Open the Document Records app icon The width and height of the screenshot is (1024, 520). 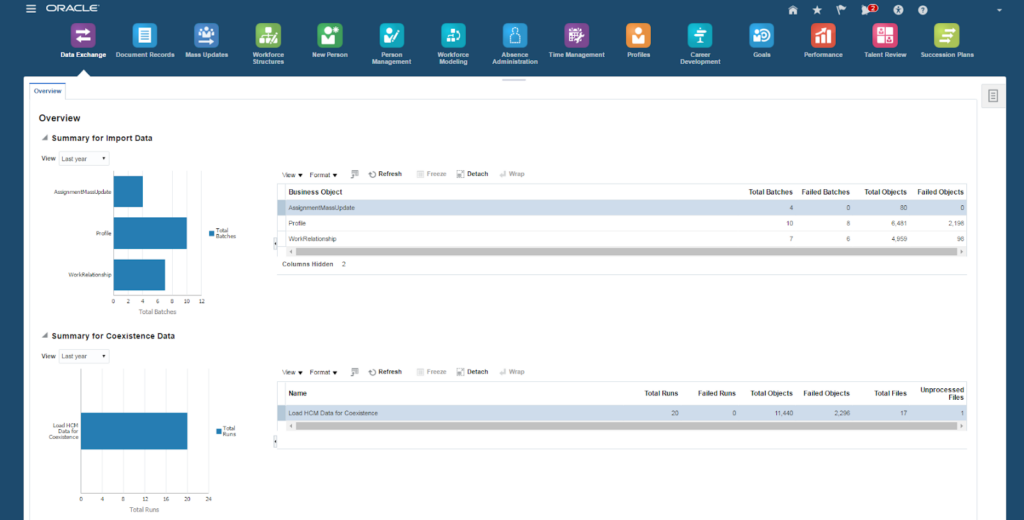(x=145, y=36)
